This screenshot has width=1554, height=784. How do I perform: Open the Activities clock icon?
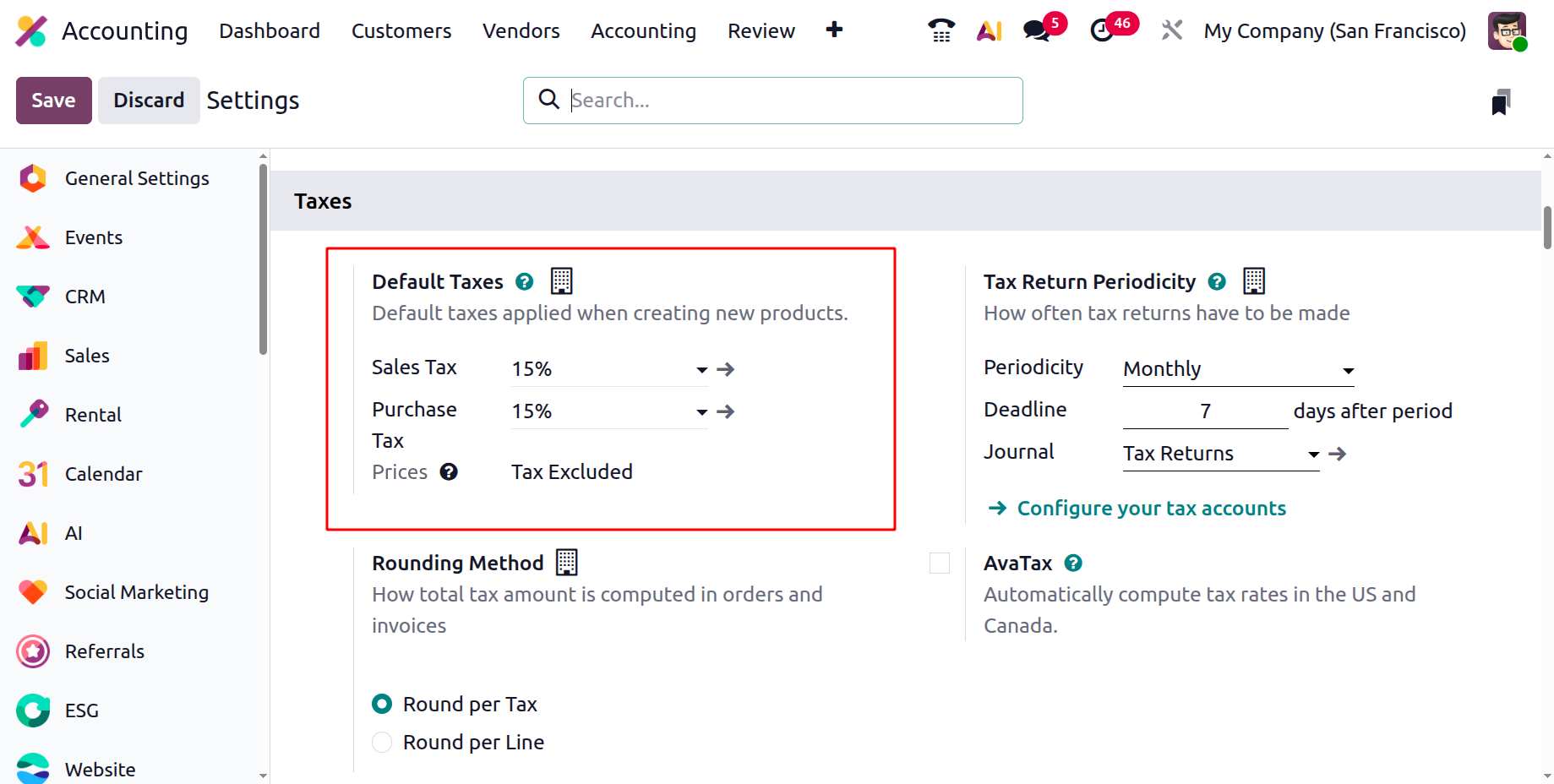tap(1102, 30)
